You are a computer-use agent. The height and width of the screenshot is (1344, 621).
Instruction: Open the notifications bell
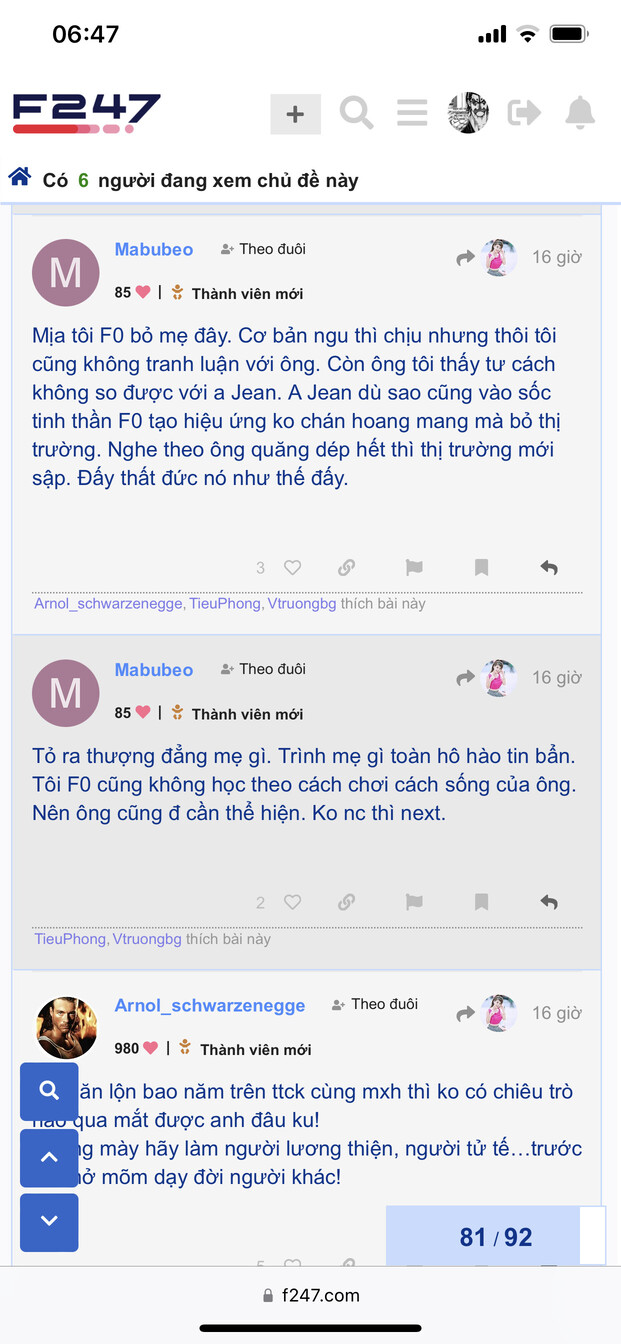(x=580, y=113)
